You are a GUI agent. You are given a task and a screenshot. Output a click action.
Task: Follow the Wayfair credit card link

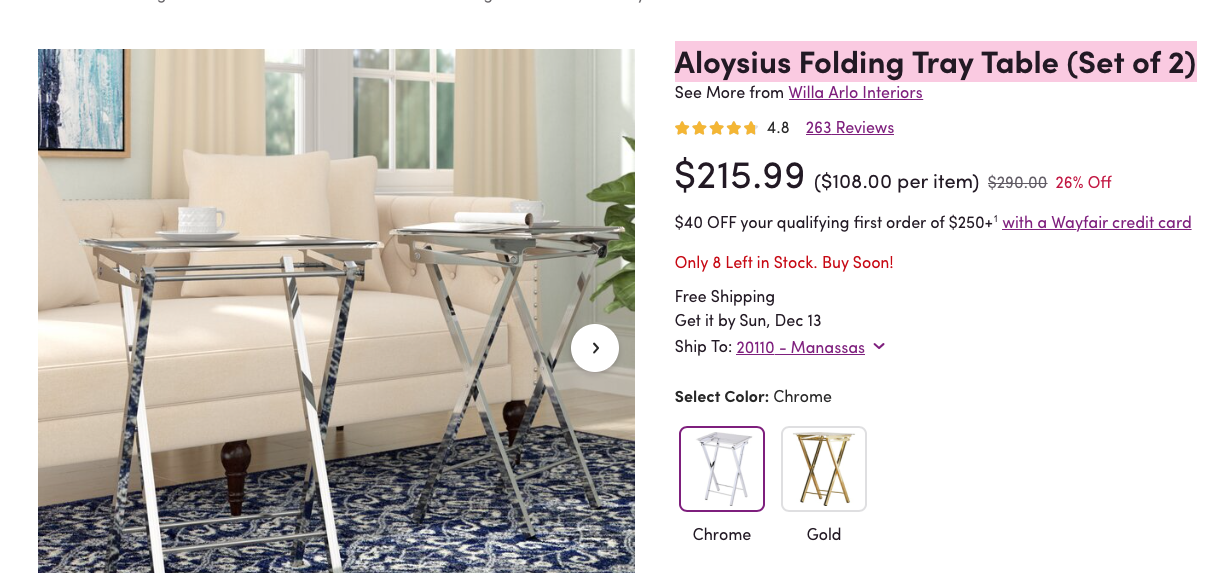click(1096, 223)
